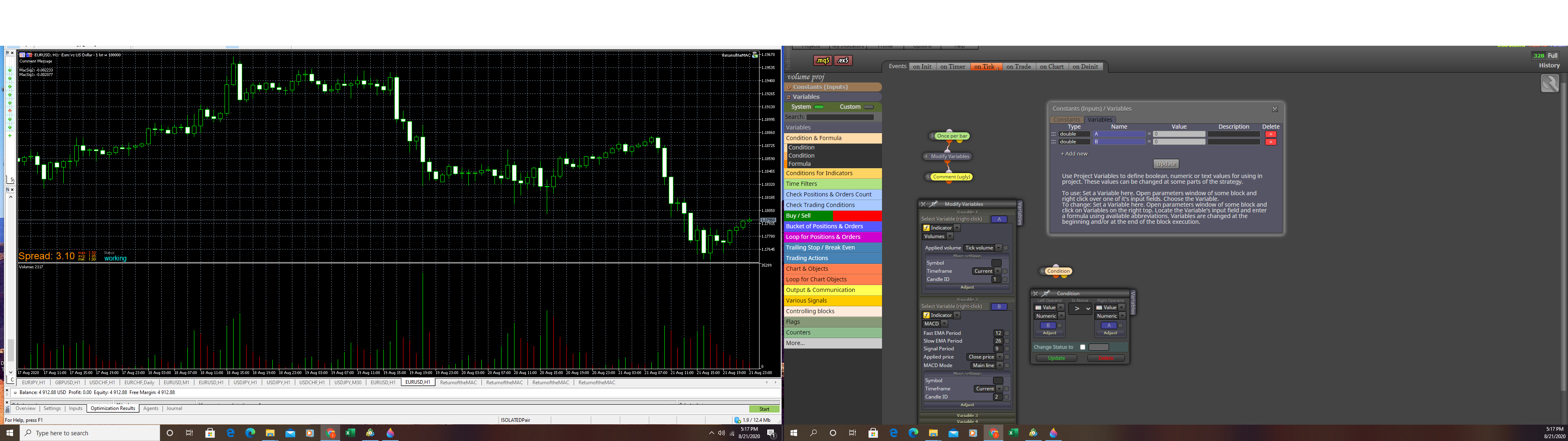The height and width of the screenshot is (441, 1568).
Task: Click the Cortana circle in left taskbar
Action: (170, 433)
